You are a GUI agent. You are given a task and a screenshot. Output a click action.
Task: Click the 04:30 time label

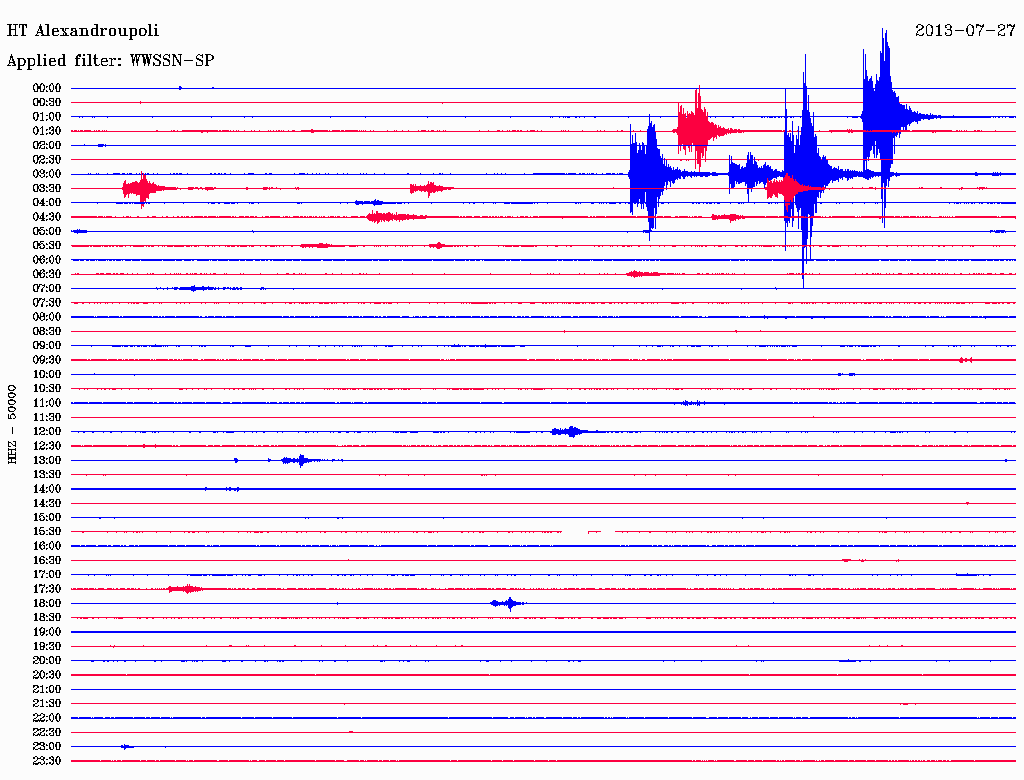47,217
